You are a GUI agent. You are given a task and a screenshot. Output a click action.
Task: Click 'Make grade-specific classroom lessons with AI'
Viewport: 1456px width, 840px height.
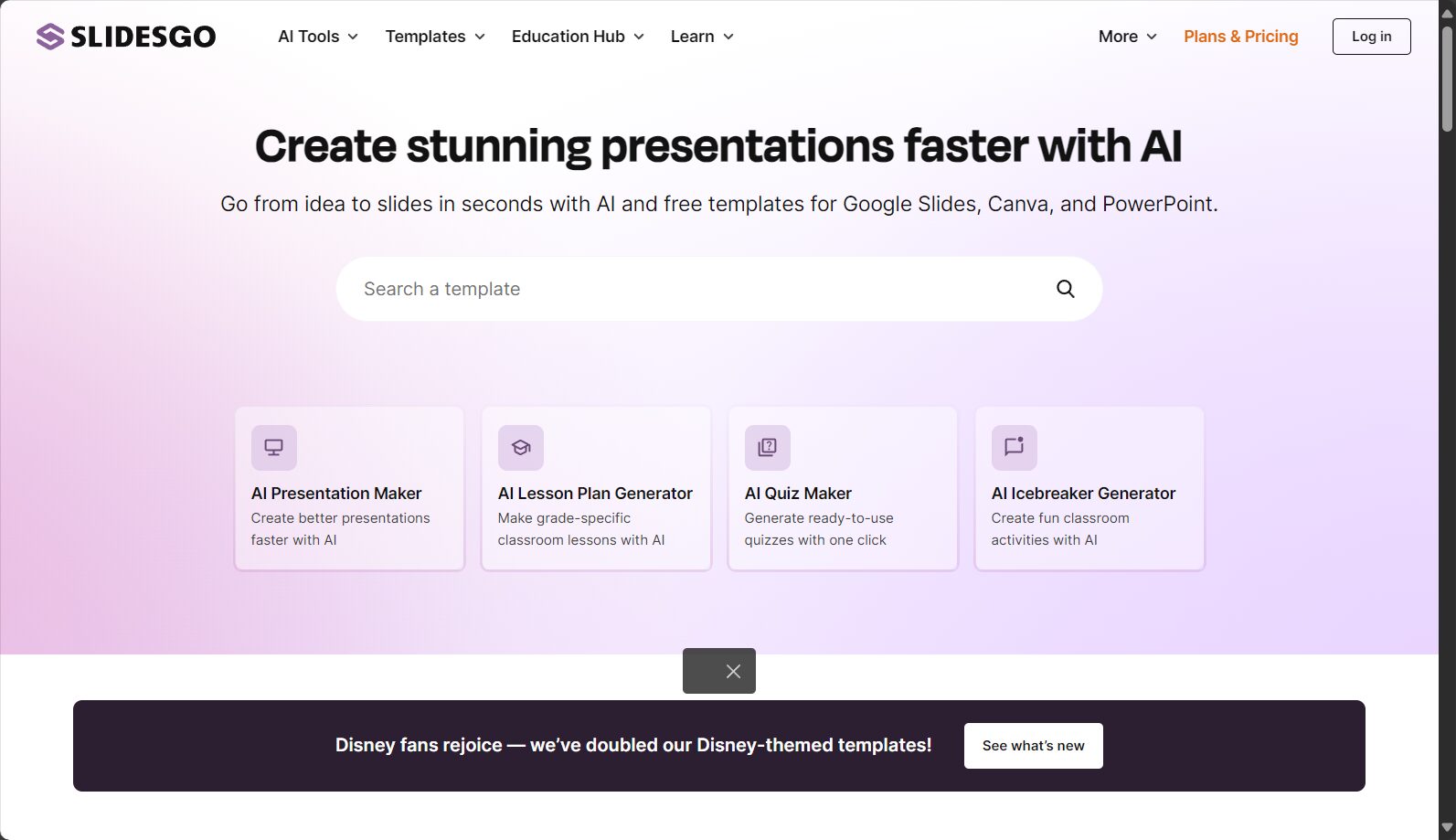(x=581, y=529)
